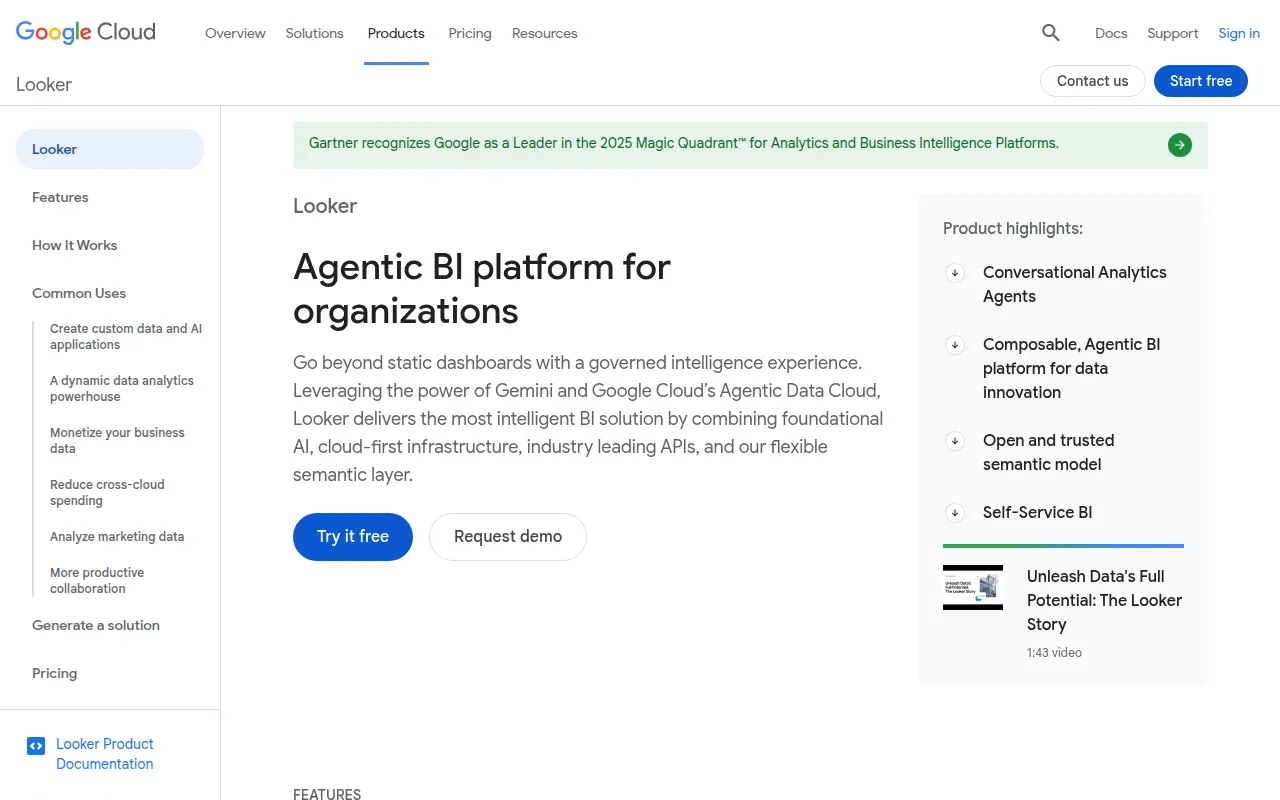Go to Pricing in the sidebar
1280x800 pixels.
tap(54, 673)
